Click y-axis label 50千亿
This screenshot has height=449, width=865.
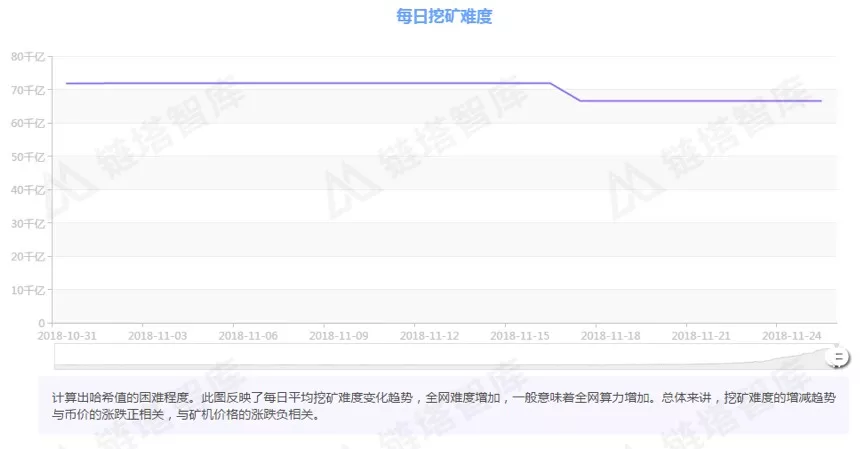[28, 157]
